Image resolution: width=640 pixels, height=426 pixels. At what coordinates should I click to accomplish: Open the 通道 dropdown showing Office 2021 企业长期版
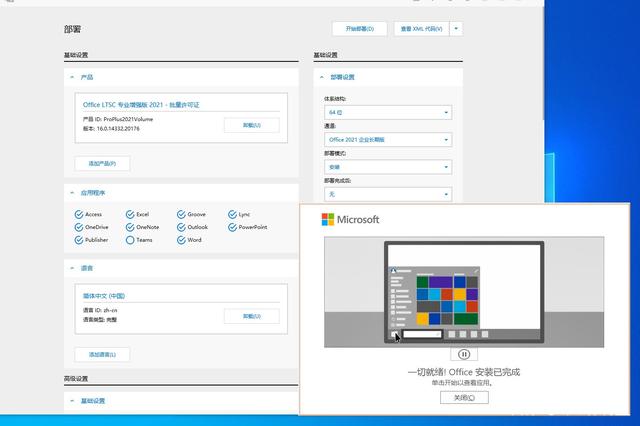click(388, 140)
